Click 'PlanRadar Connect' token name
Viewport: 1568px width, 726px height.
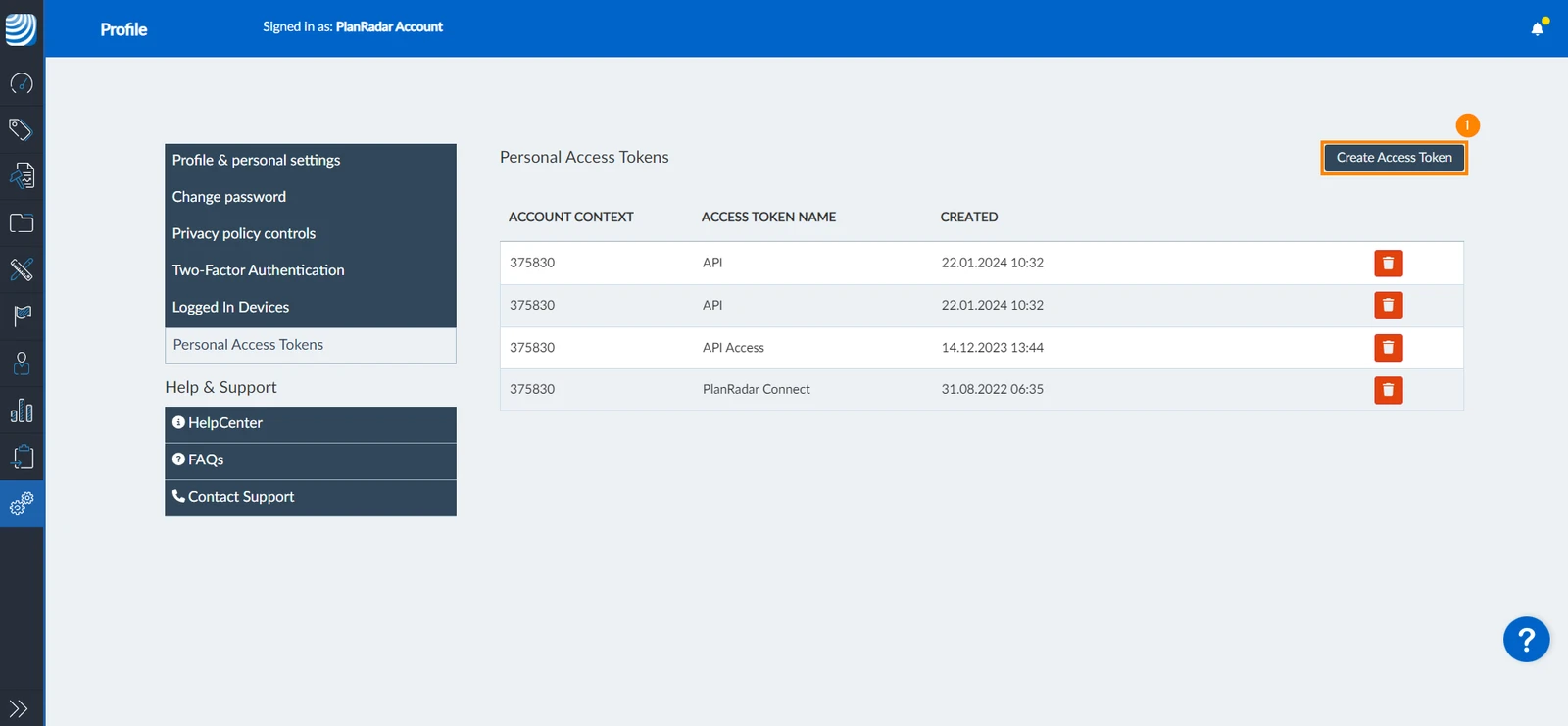tap(757, 390)
